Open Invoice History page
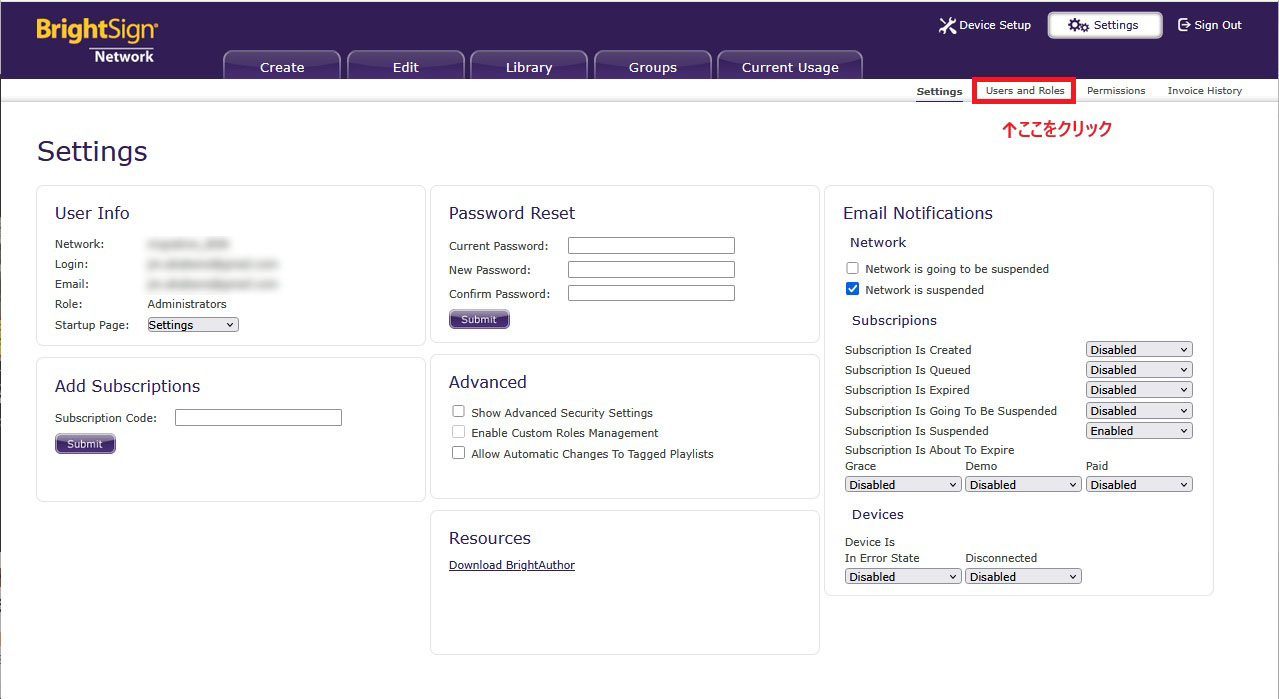 [x=1204, y=91]
